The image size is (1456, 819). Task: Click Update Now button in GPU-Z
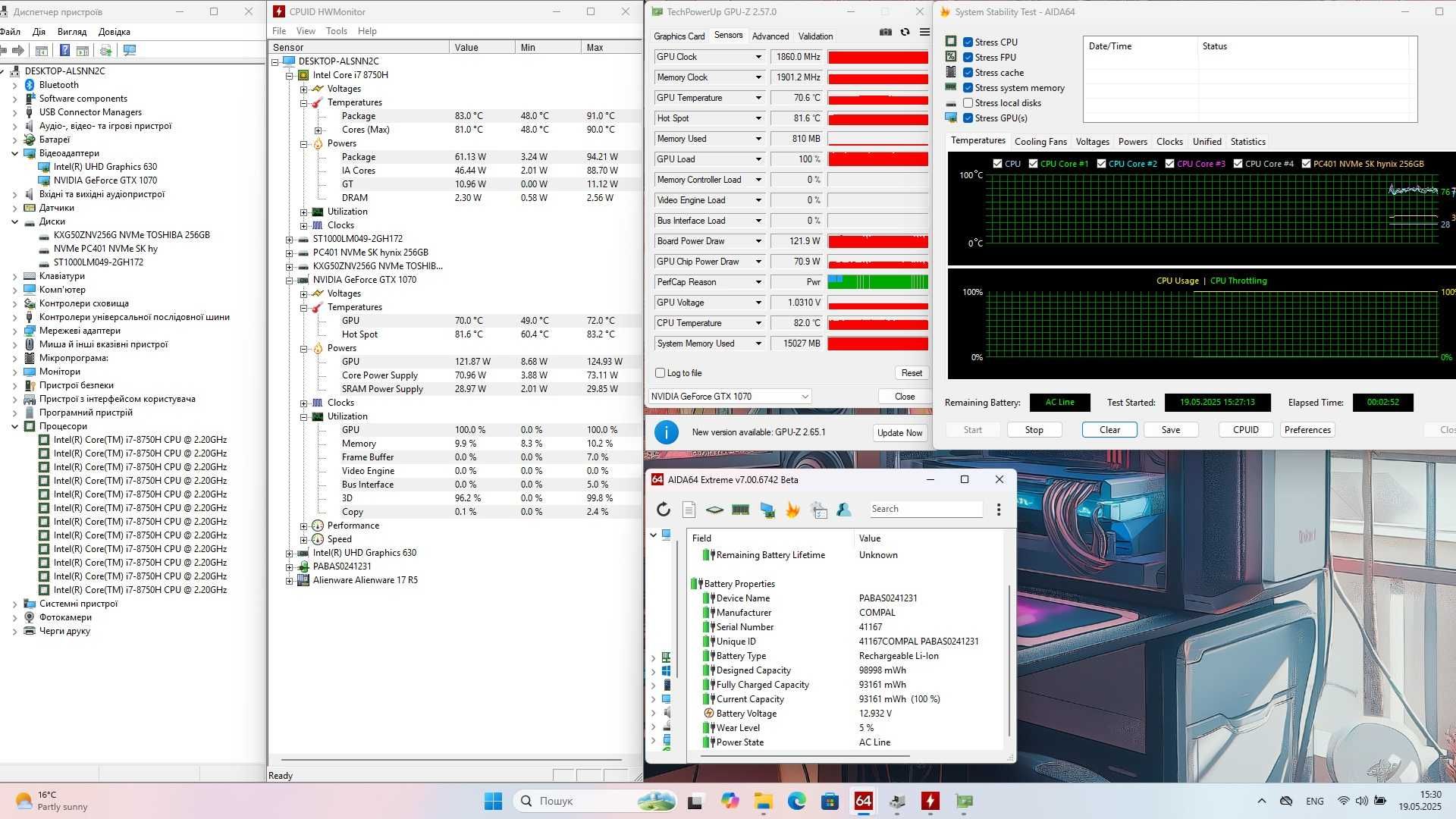click(899, 433)
